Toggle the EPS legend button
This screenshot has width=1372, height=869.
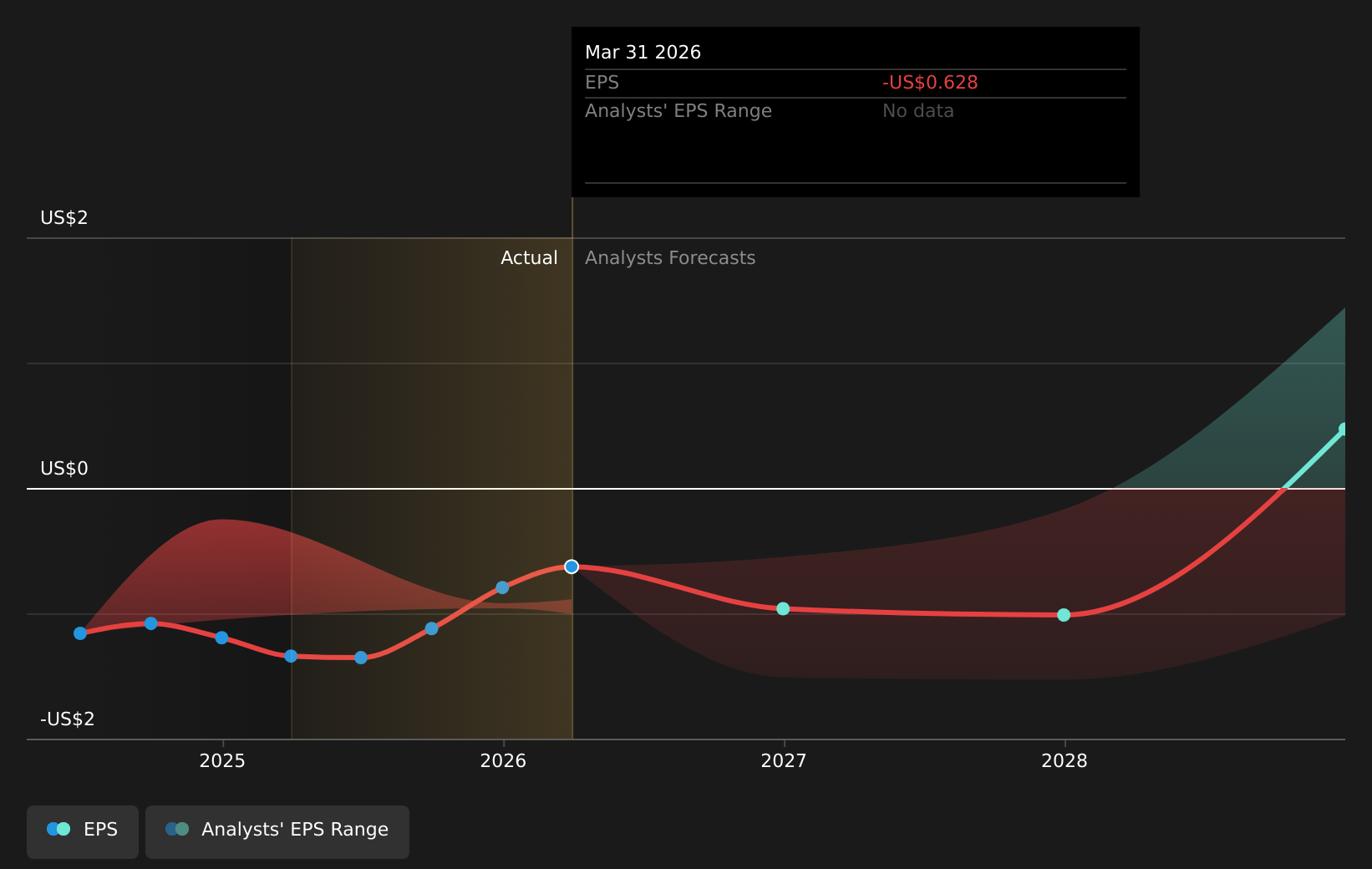[83, 831]
